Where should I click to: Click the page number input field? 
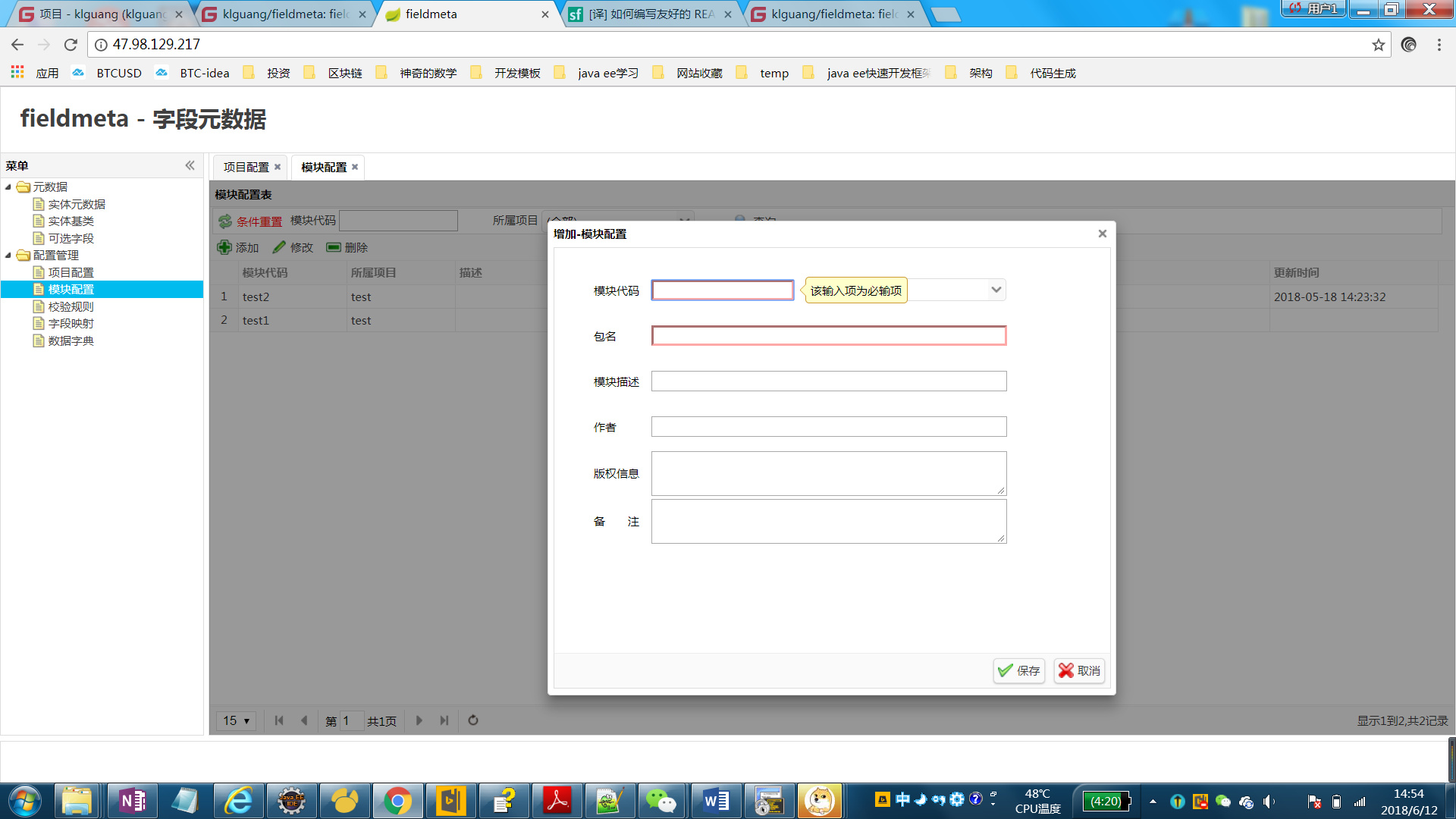[351, 720]
